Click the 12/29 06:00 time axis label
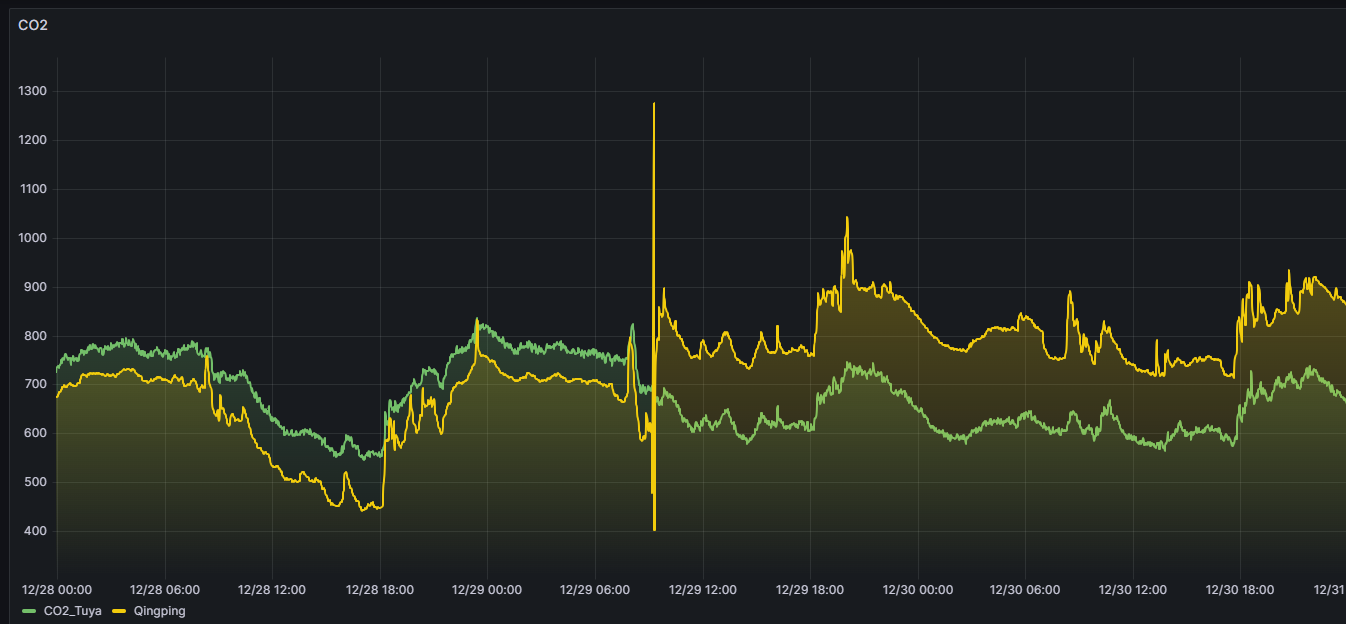Image resolution: width=1346 pixels, height=624 pixels. click(595, 590)
